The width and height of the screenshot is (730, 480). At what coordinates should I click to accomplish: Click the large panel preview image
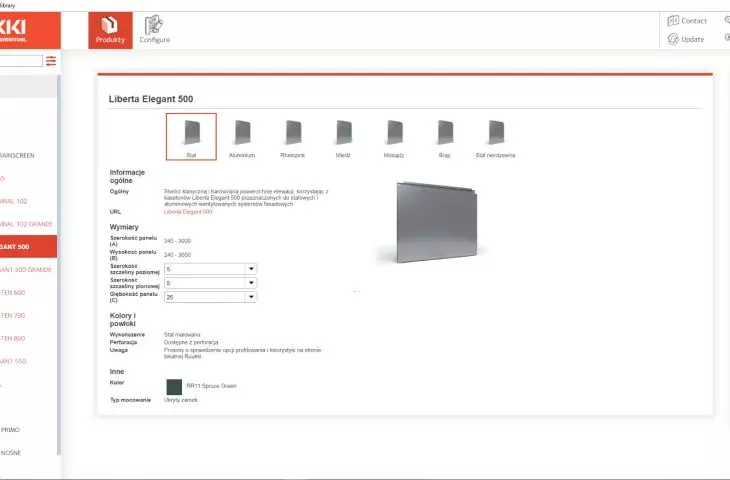(436, 223)
